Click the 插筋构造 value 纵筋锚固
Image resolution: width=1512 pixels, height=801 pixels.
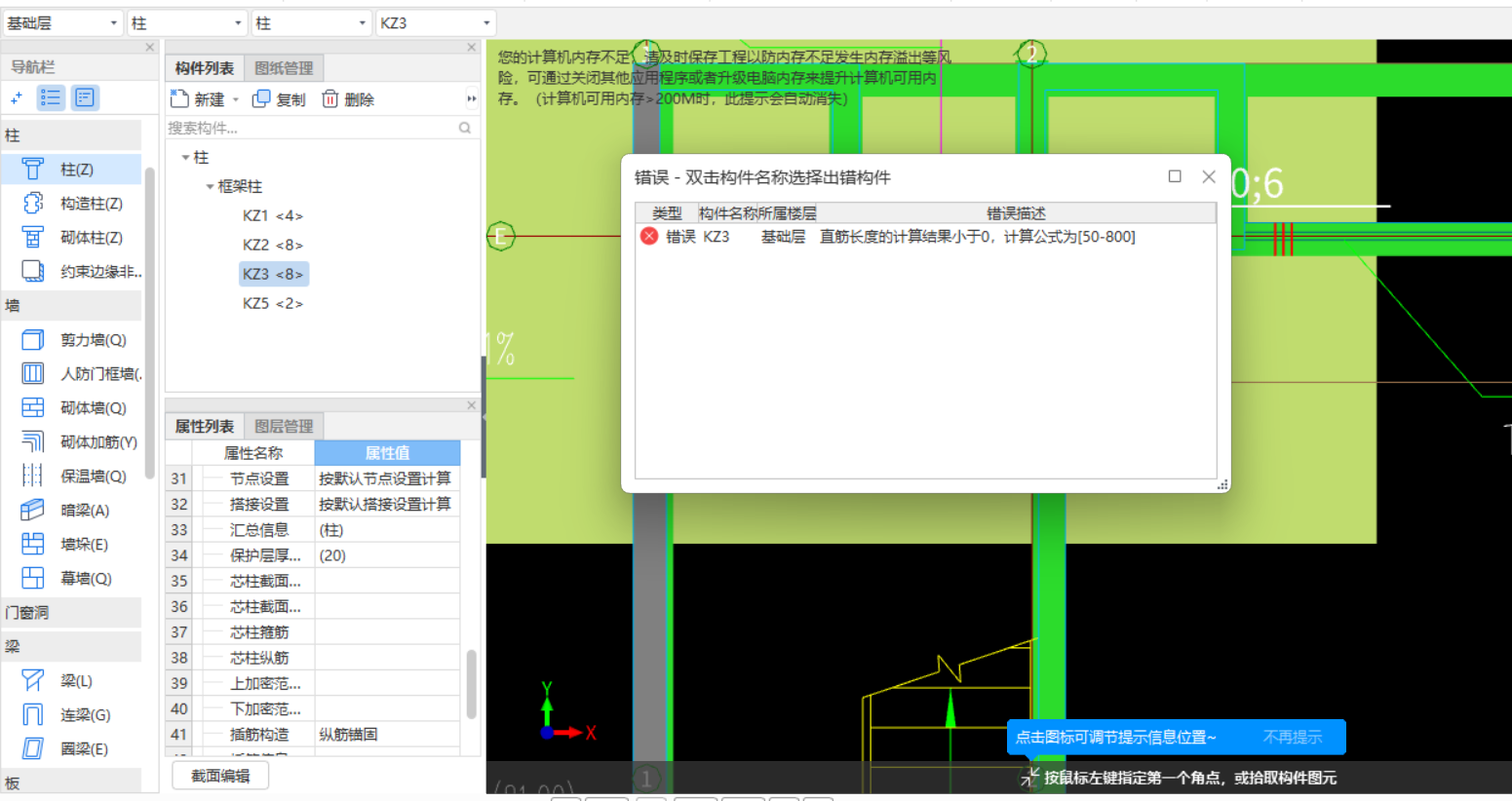tap(387, 735)
